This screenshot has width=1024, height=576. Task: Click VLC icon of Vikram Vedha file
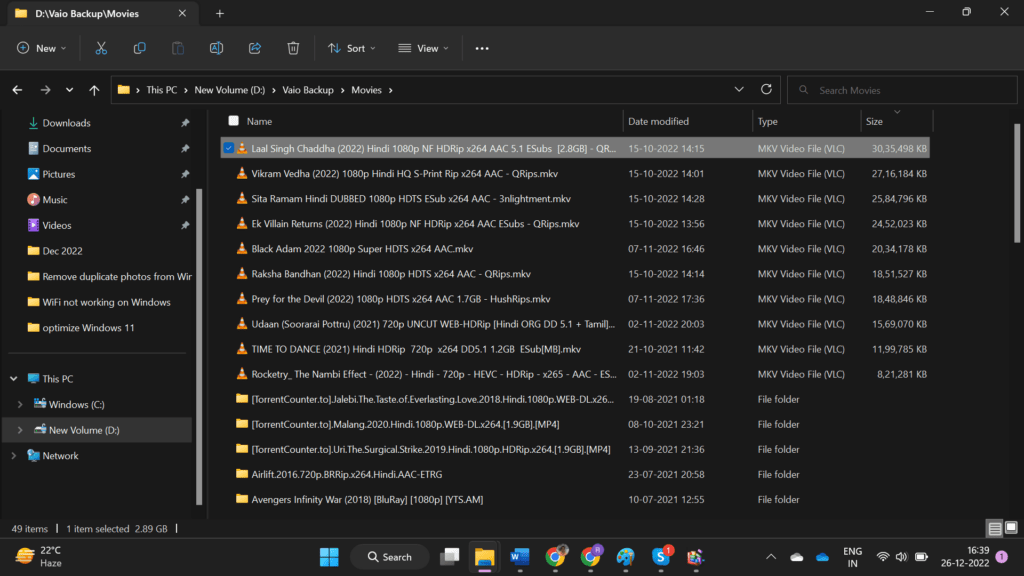tap(242, 174)
